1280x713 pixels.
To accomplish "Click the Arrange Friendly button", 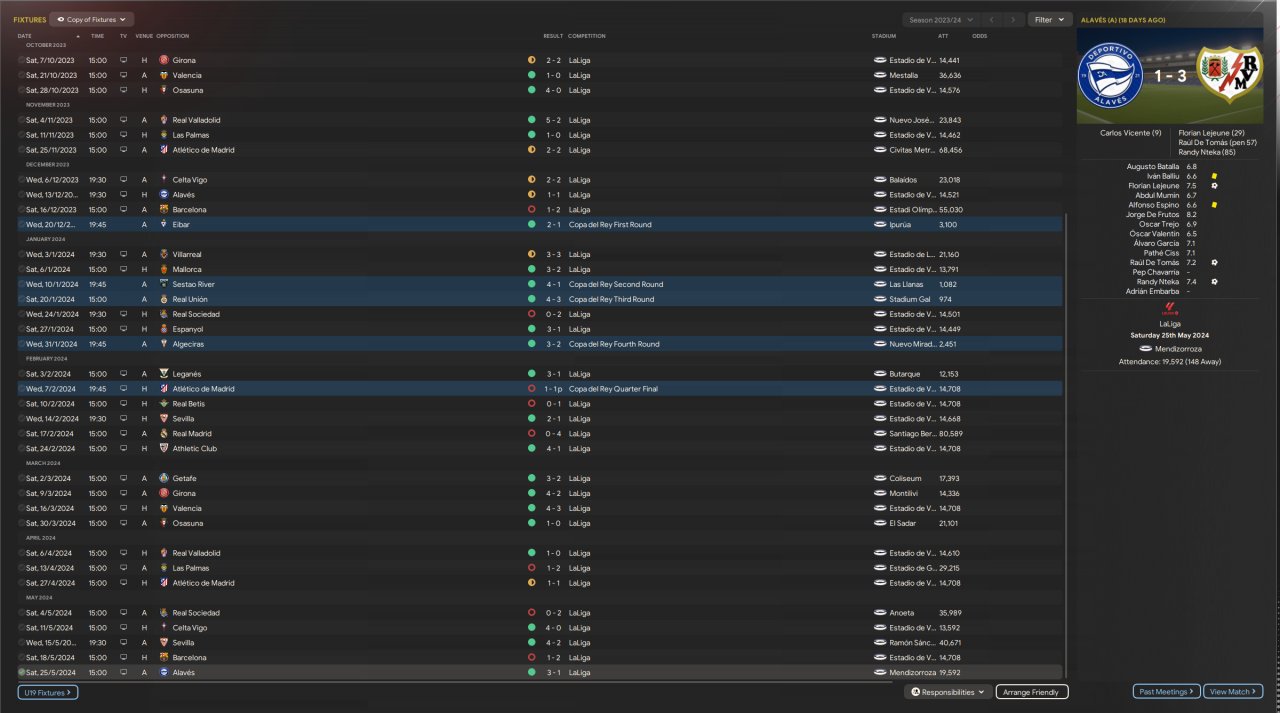I will 1032,692.
